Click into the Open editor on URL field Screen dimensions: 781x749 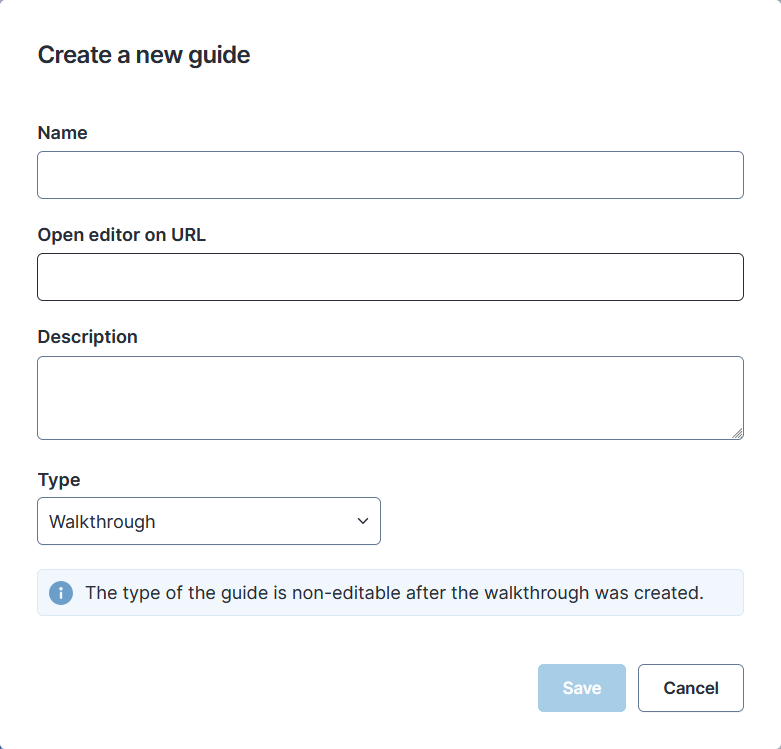(390, 277)
